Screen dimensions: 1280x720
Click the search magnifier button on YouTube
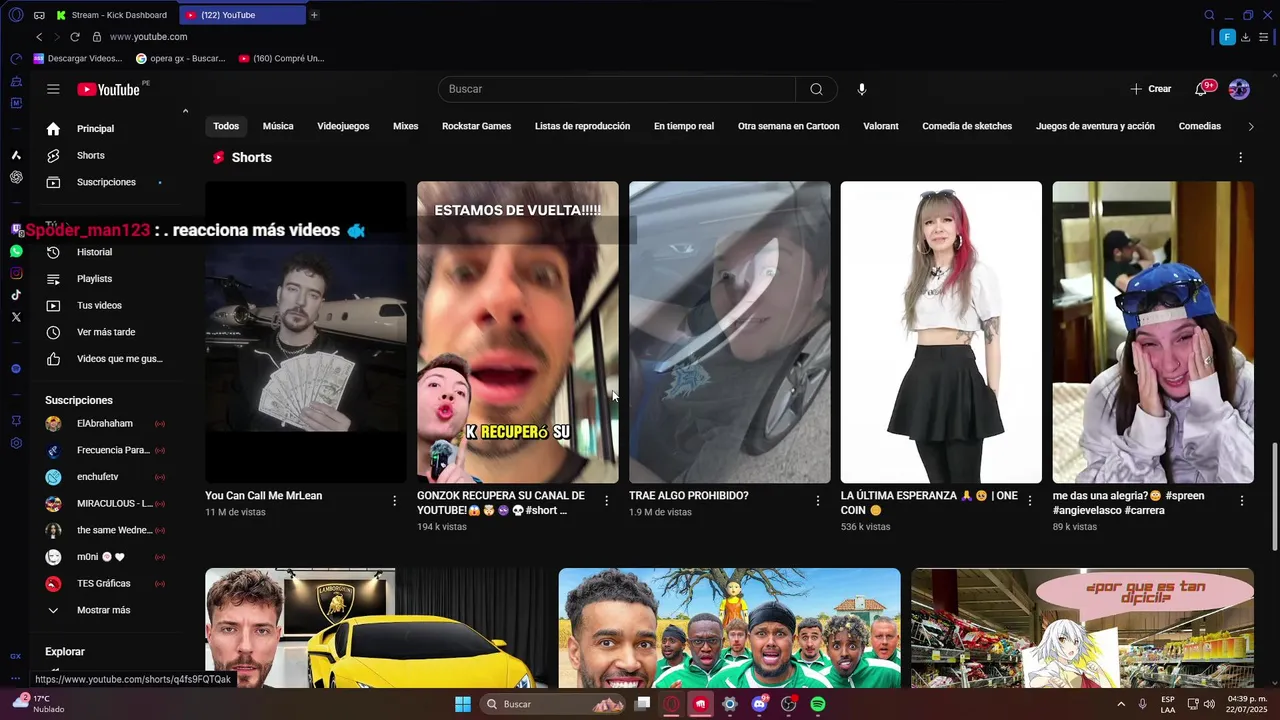click(x=816, y=89)
